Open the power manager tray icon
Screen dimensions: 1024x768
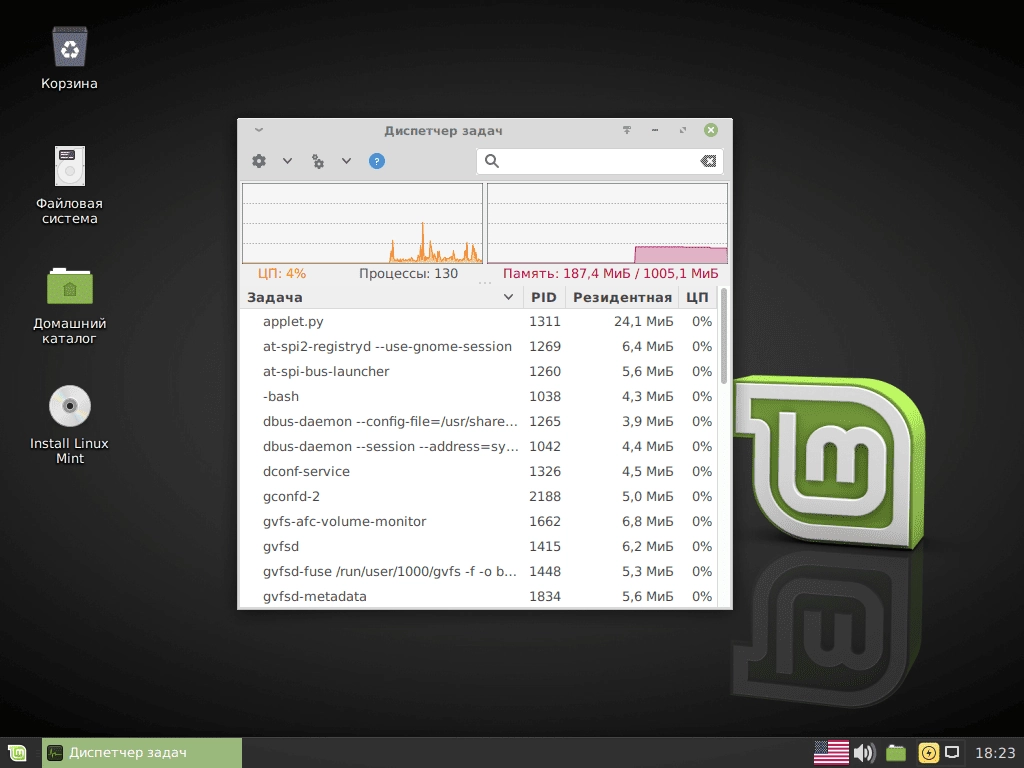tap(928, 753)
